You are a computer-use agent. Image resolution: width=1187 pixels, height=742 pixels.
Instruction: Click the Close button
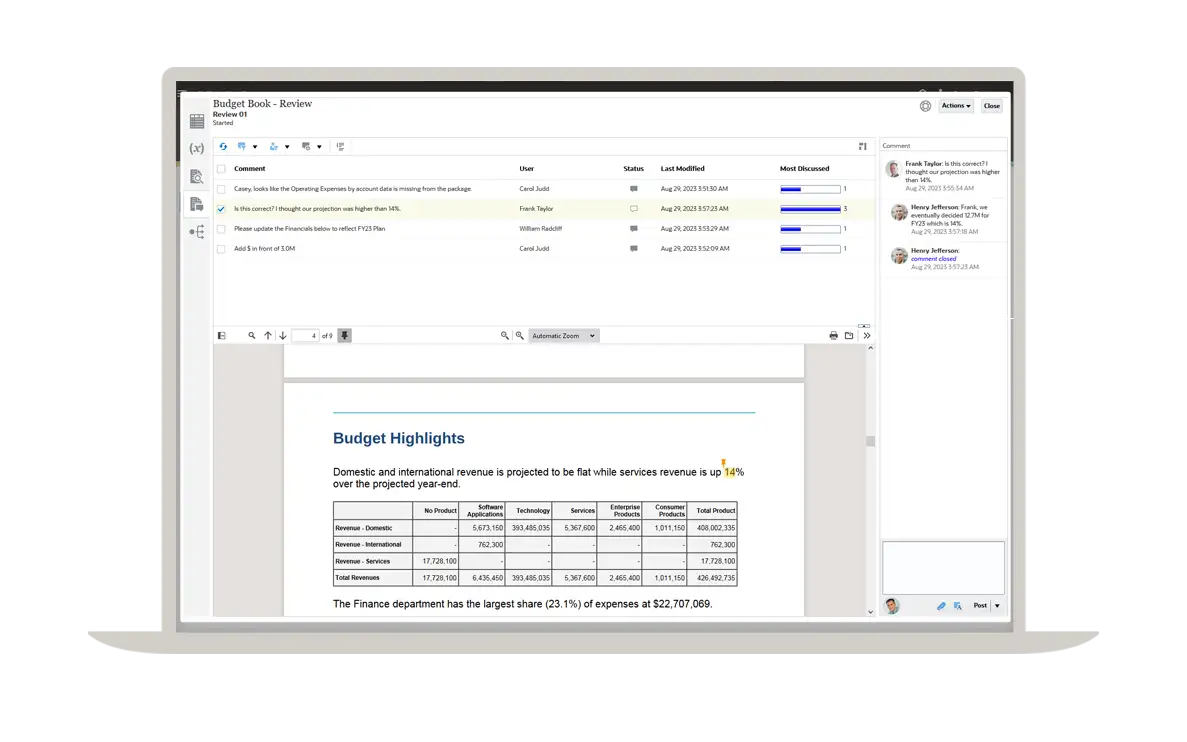[991, 106]
